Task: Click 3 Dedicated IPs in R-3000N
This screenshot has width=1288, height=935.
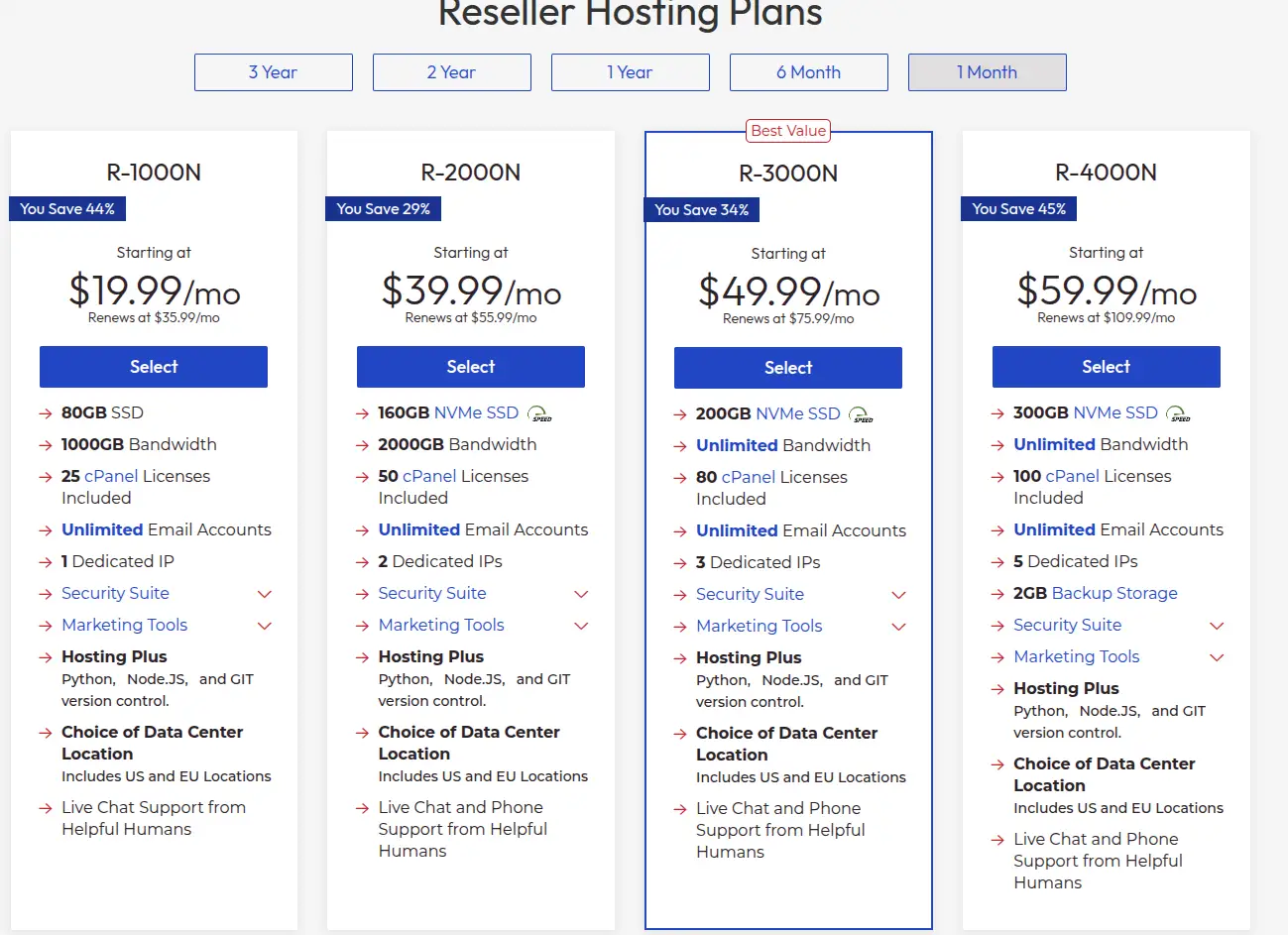Action: point(759,562)
